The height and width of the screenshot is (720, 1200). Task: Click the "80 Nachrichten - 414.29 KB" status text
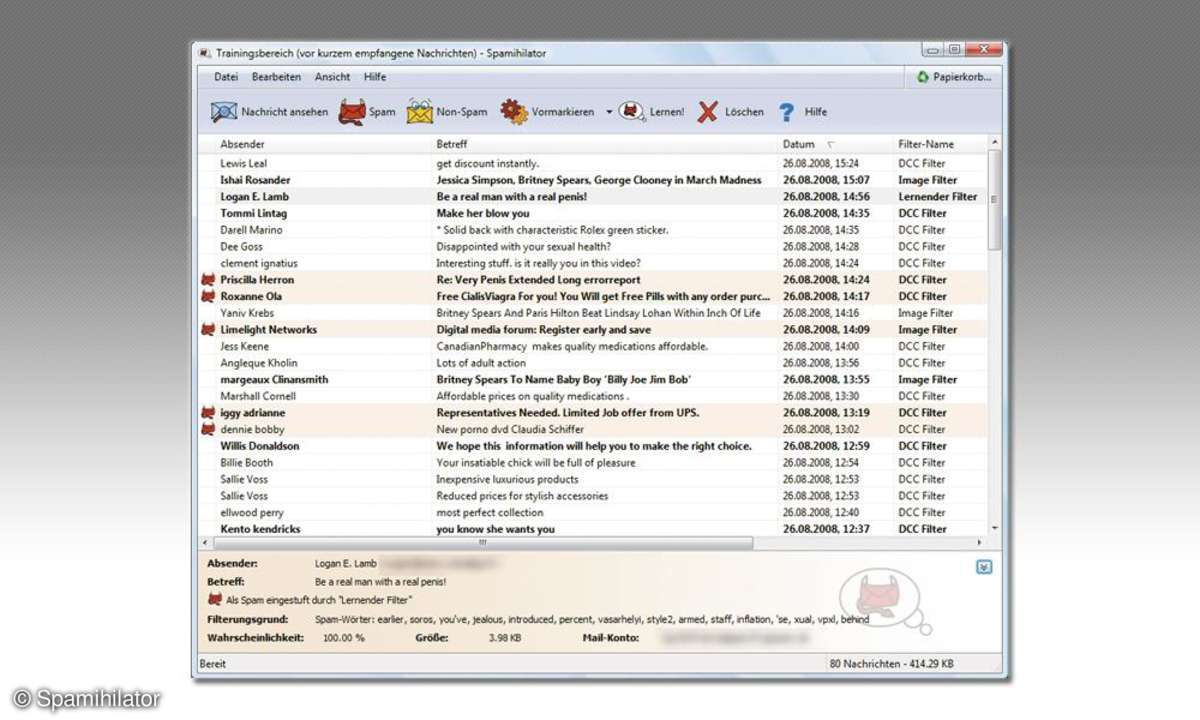click(891, 663)
